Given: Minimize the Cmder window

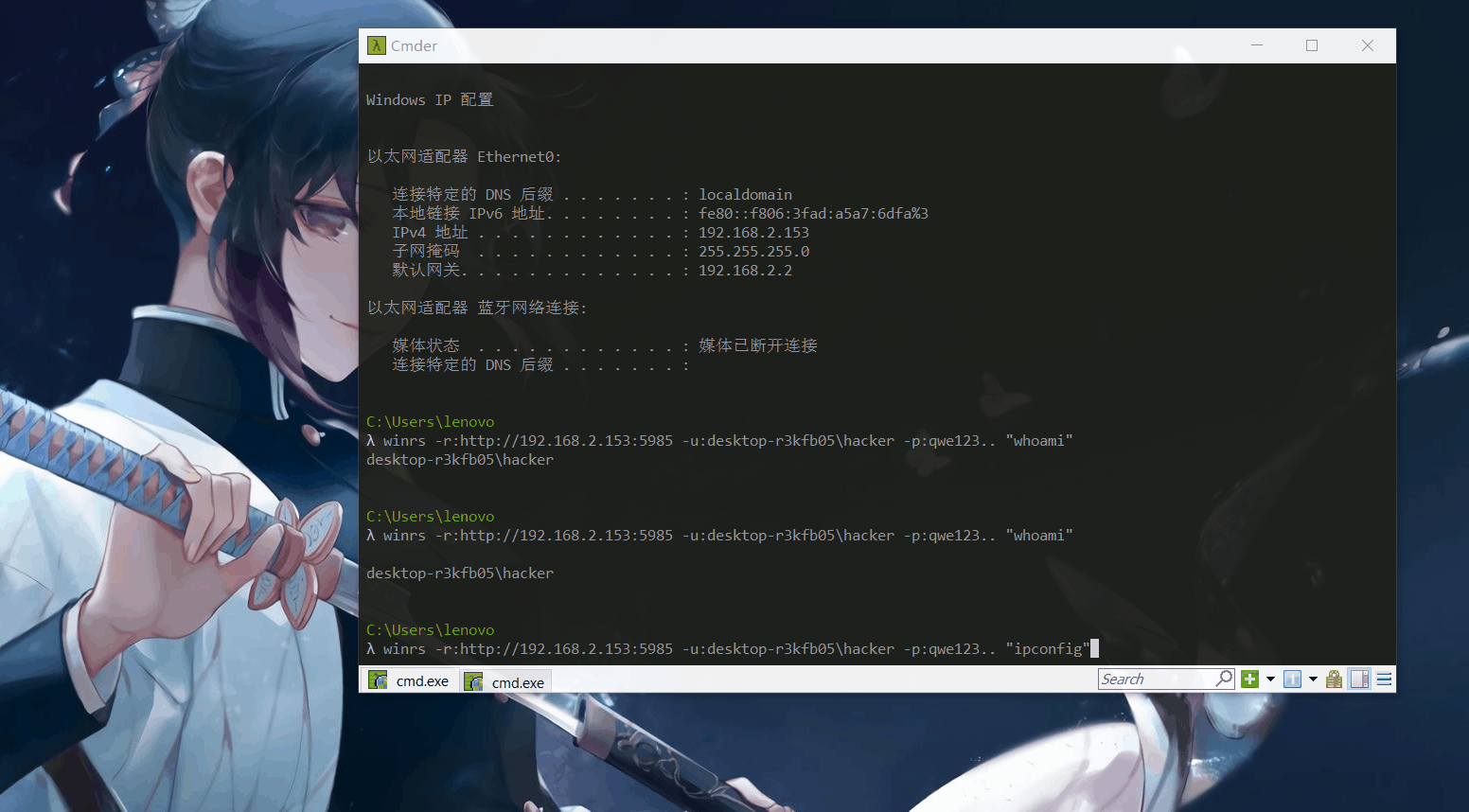Looking at the screenshot, I should click(1257, 45).
